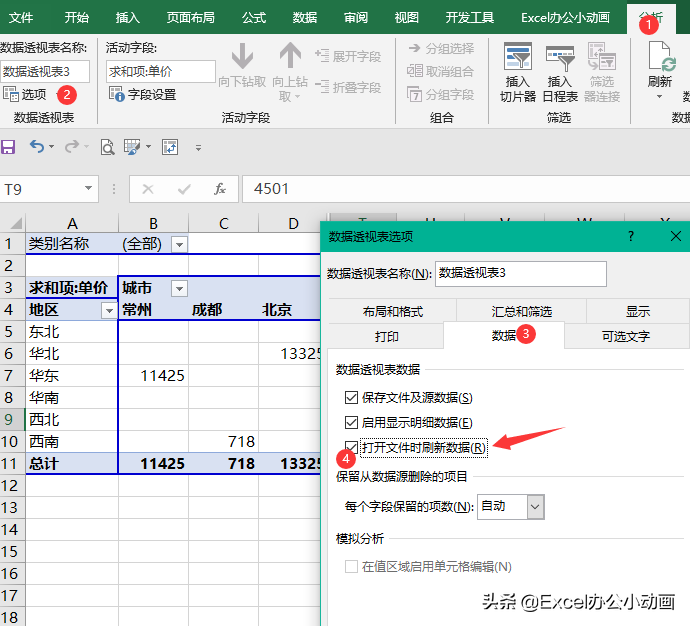The image size is (690, 626).
Task: Click the Drill Down arrow icon
Action: 242,55
